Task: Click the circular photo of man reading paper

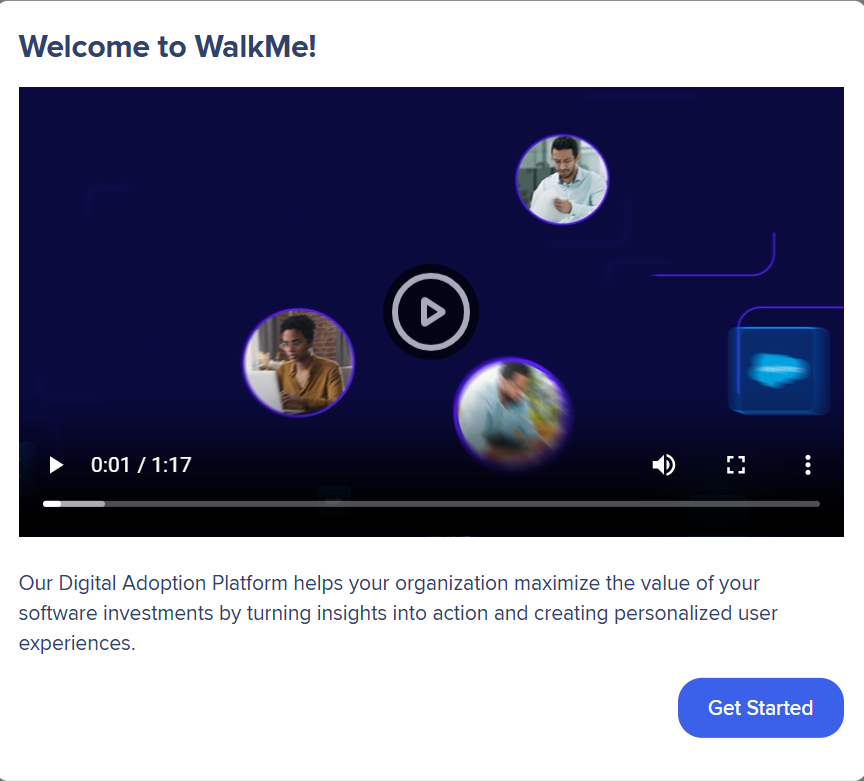Action: [x=562, y=179]
